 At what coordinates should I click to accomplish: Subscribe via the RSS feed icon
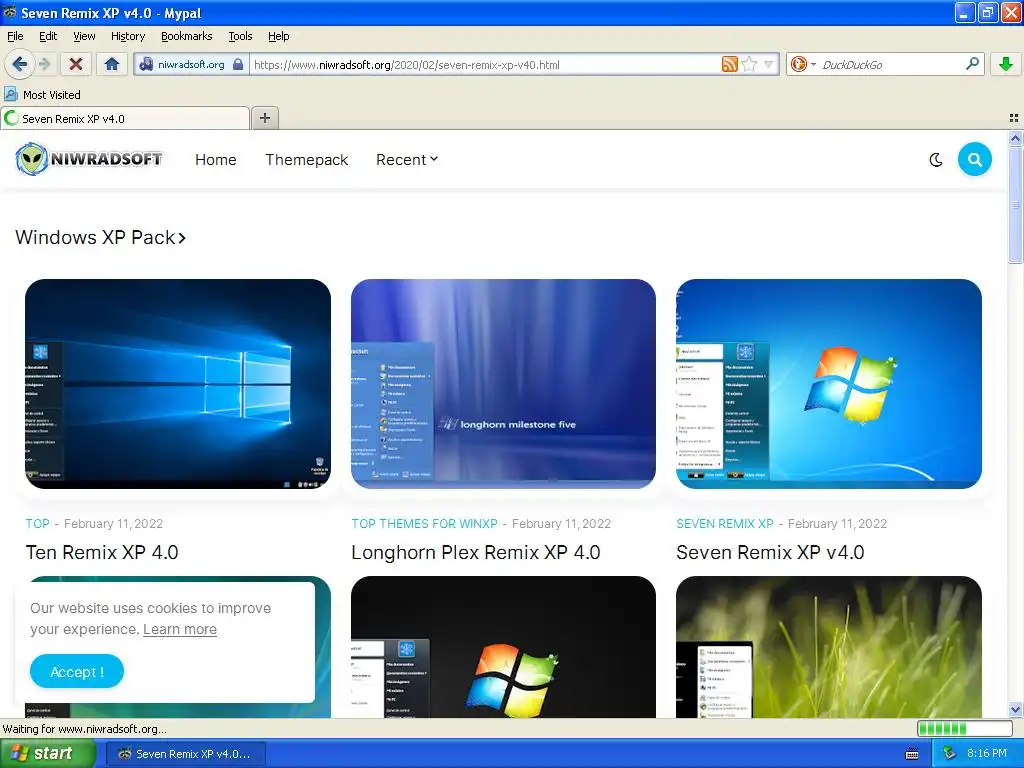[729, 64]
